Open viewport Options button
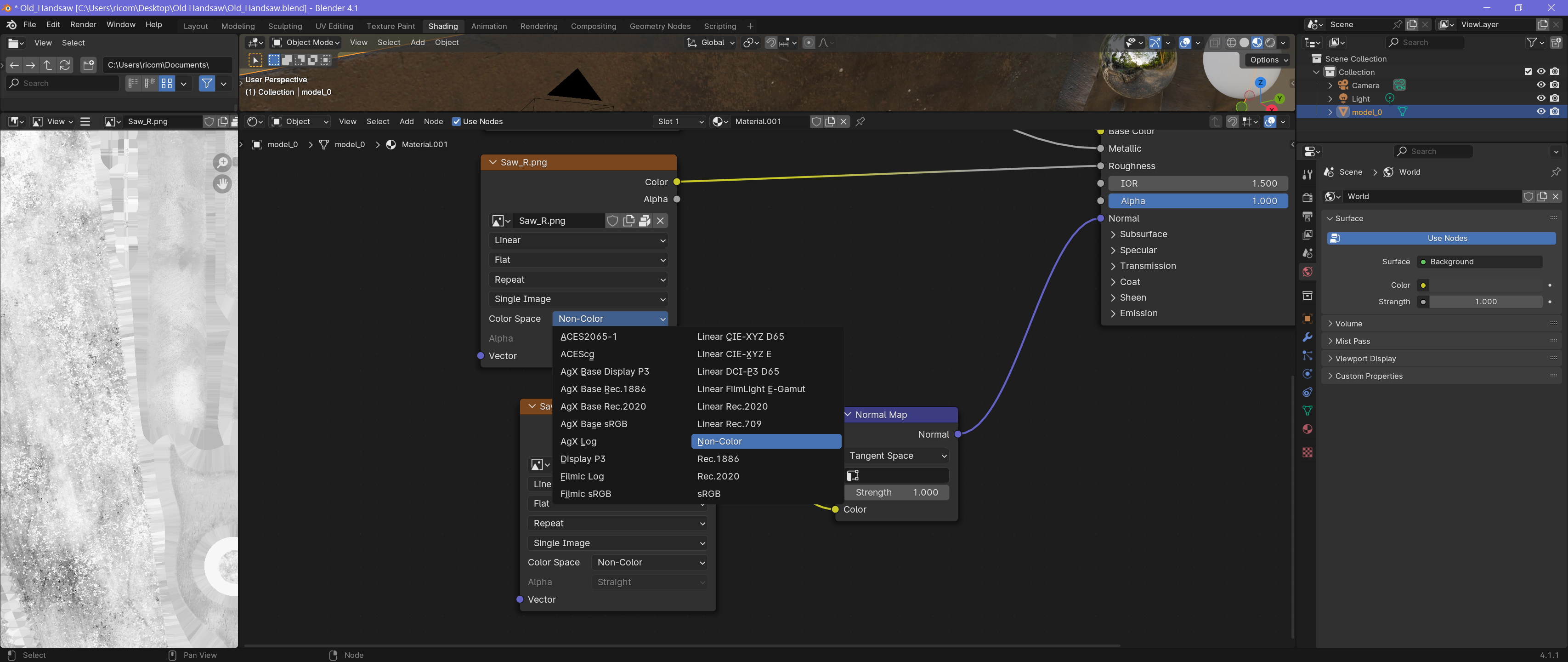The width and height of the screenshot is (1568, 662). pos(1268,60)
